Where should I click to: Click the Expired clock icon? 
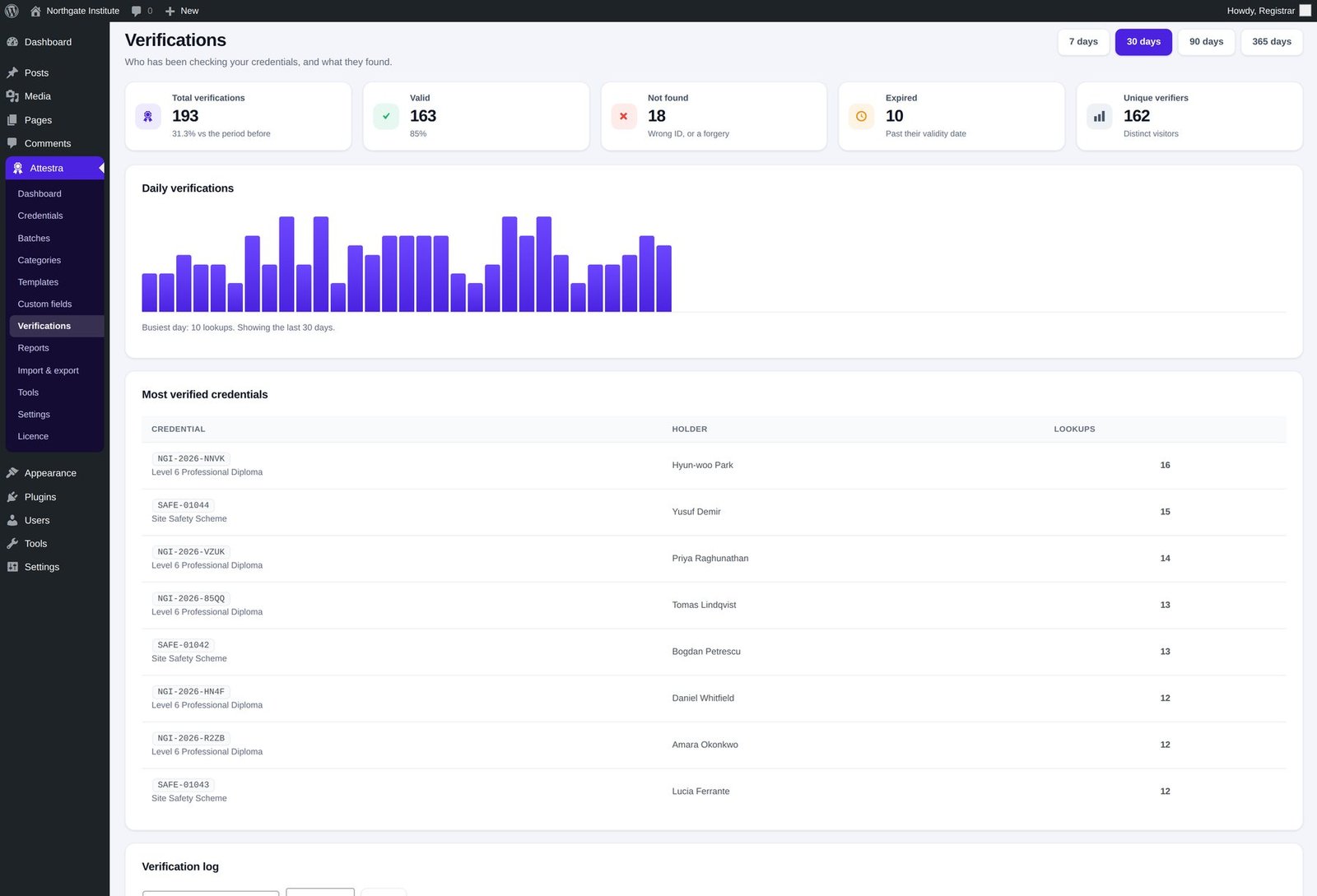(861, 116)
